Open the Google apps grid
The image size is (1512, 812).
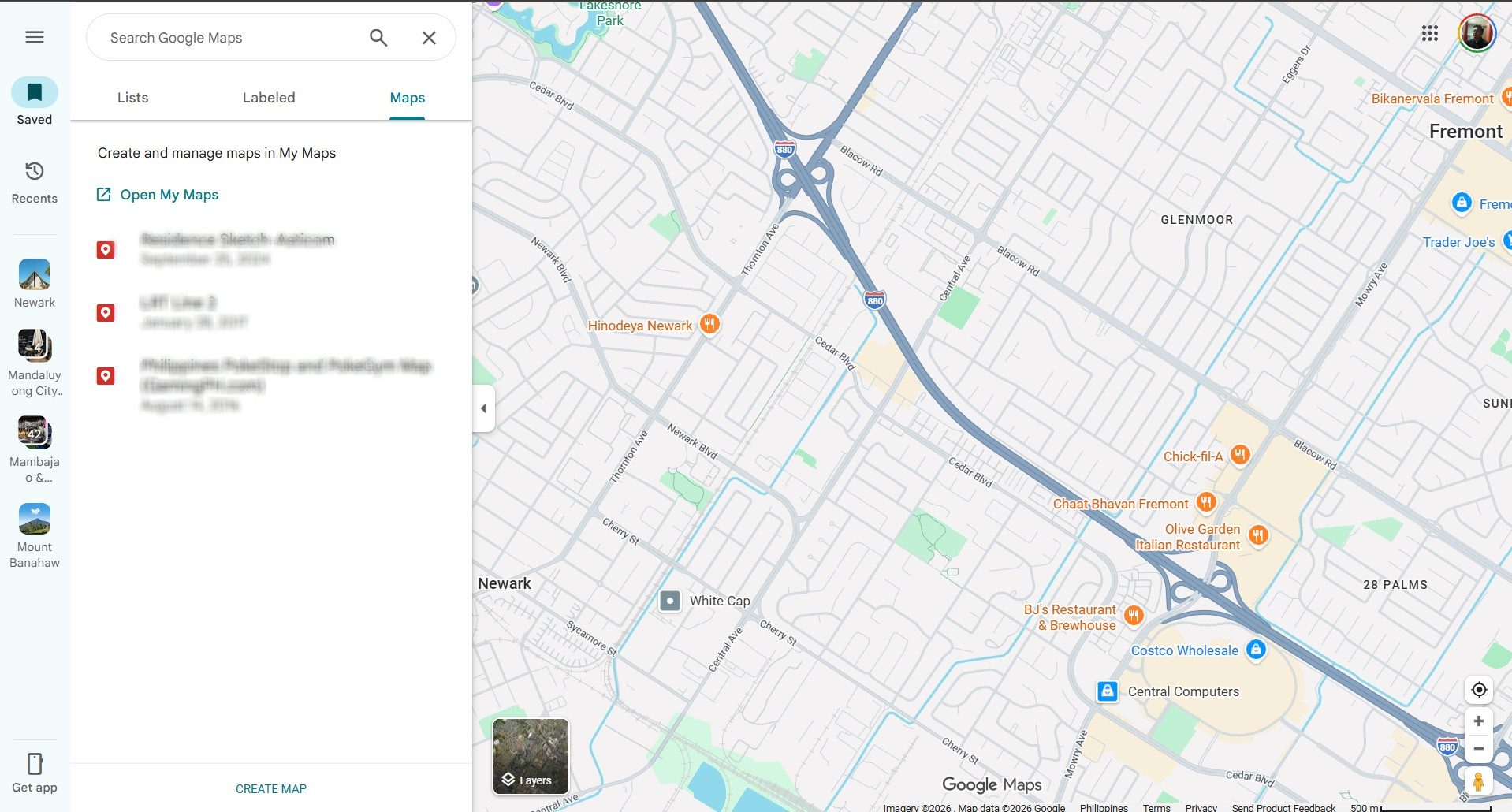pyautogui.click(x=1430, y=33)
